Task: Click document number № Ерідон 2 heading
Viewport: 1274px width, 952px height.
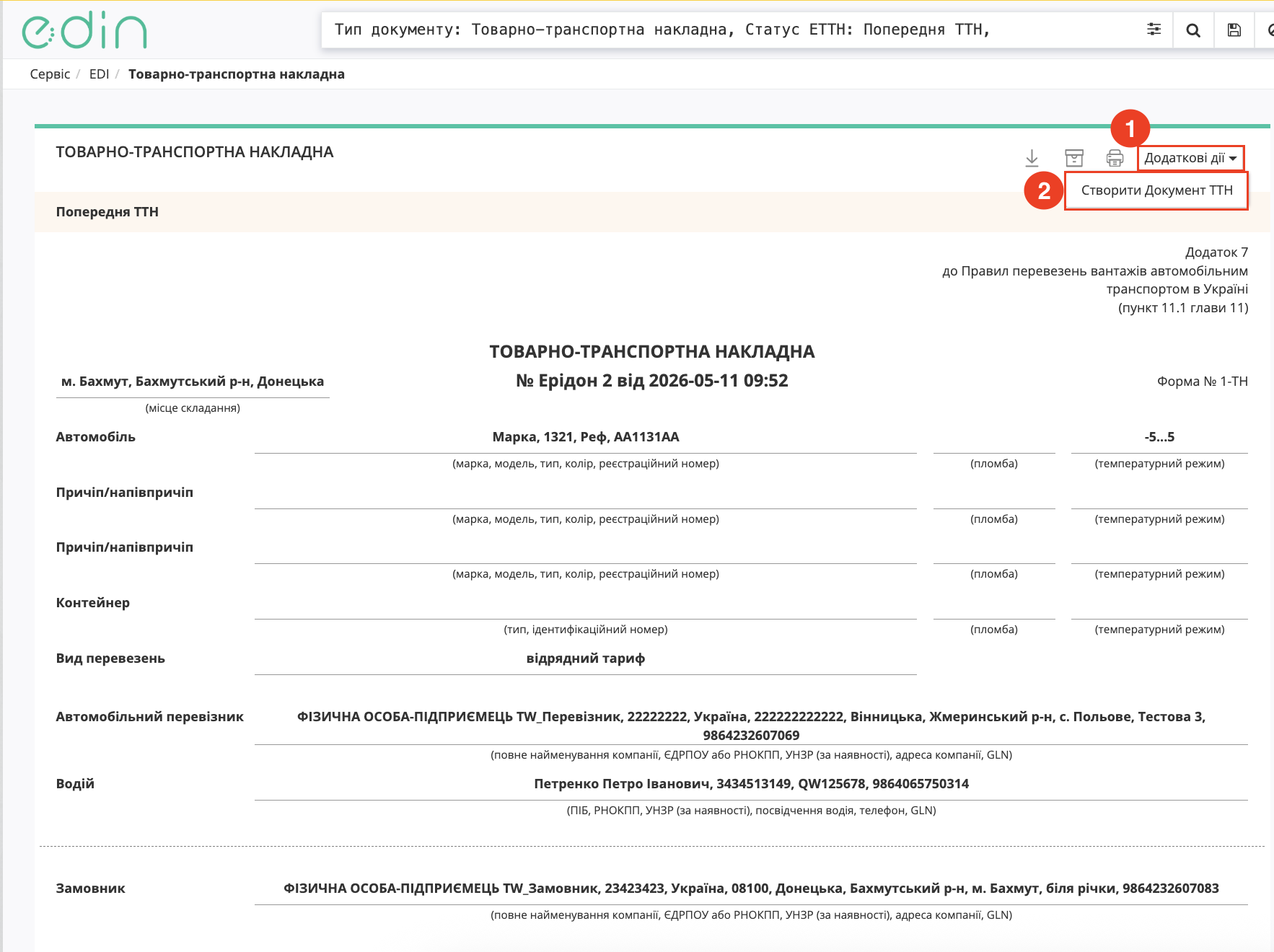Action: click(652, 381)
